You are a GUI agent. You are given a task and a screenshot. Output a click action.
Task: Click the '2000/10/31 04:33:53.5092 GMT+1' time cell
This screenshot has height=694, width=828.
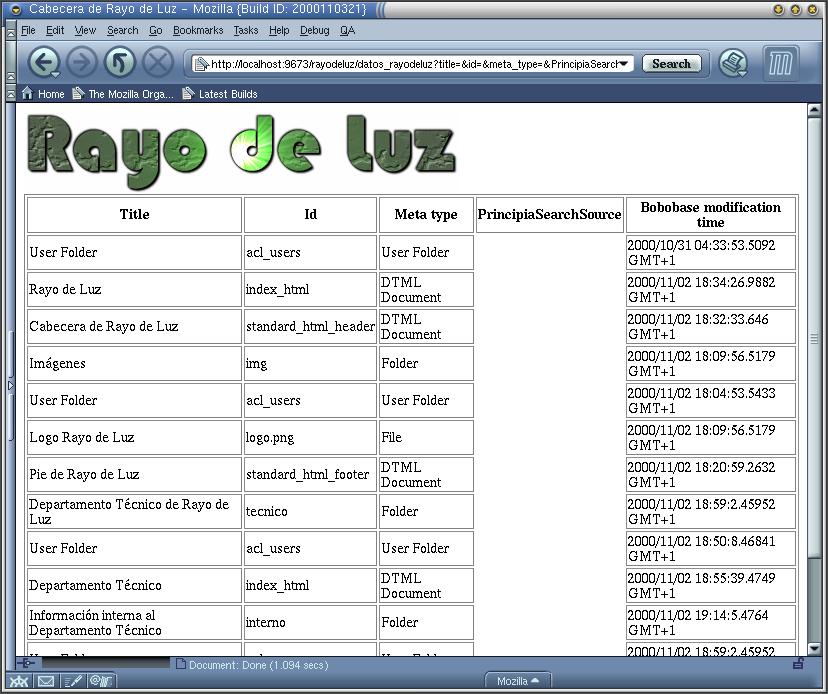click(x=710, y=252)
